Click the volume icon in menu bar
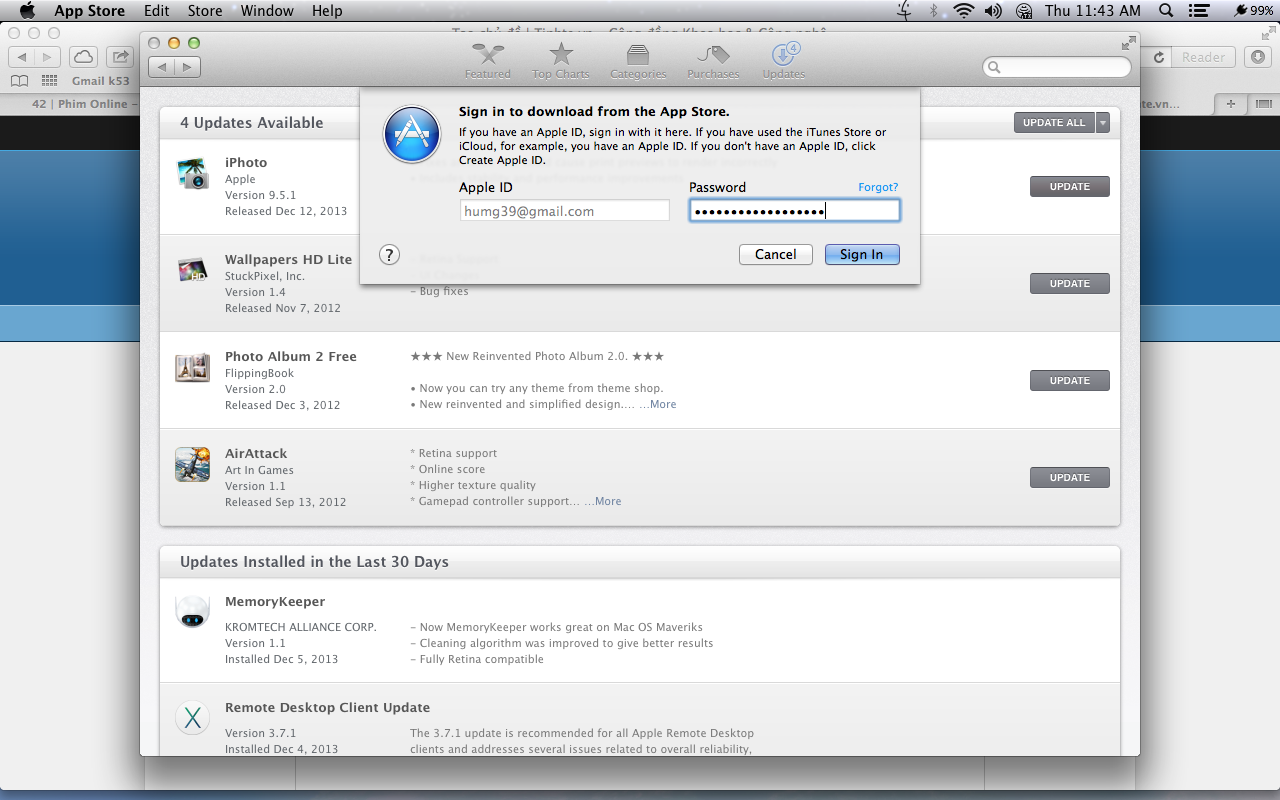Screen dimensions: 1280x800 point(993,11)
